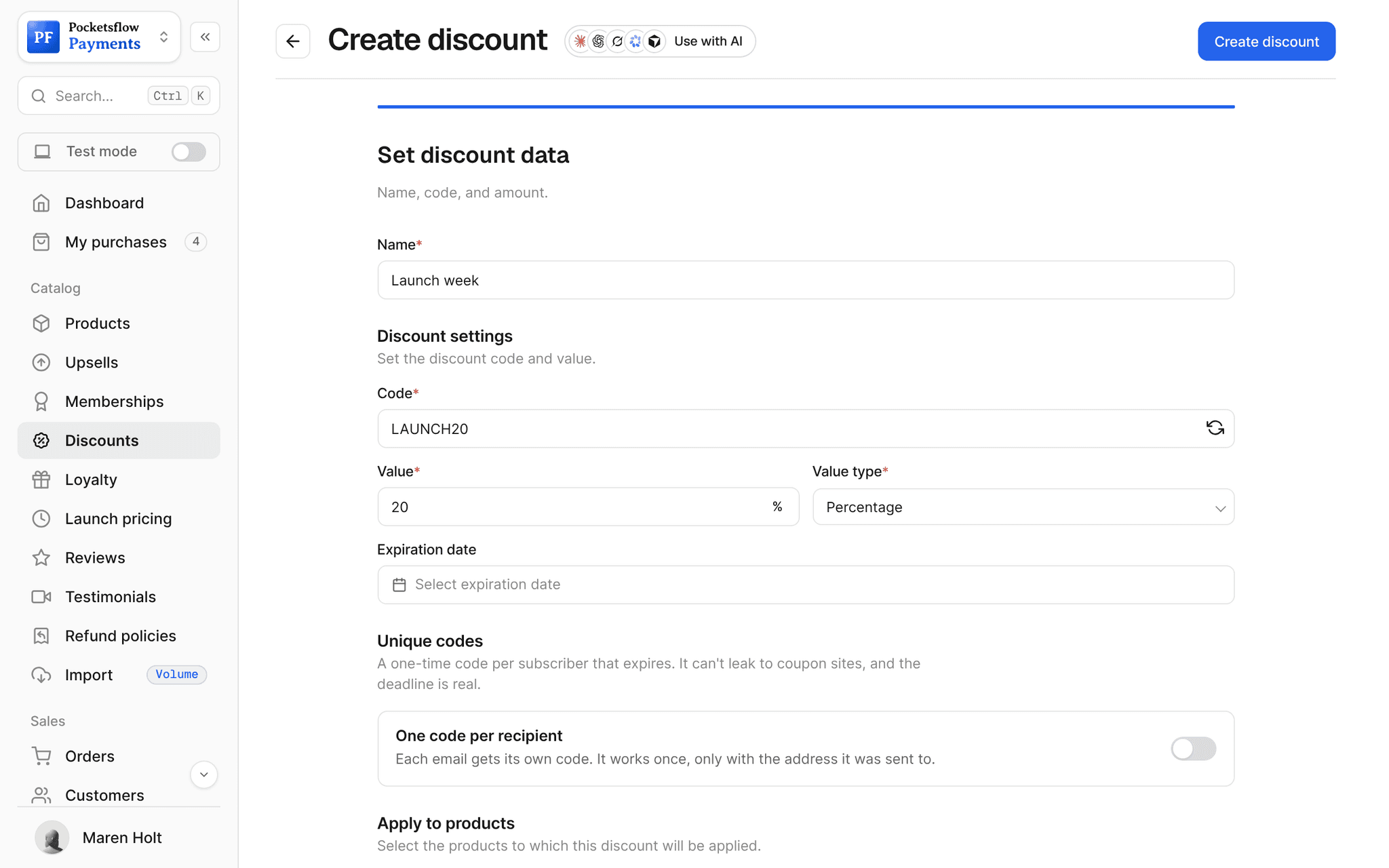
Task: Open Memberships section
Action: pyautogui.click(x=119, y=401)
